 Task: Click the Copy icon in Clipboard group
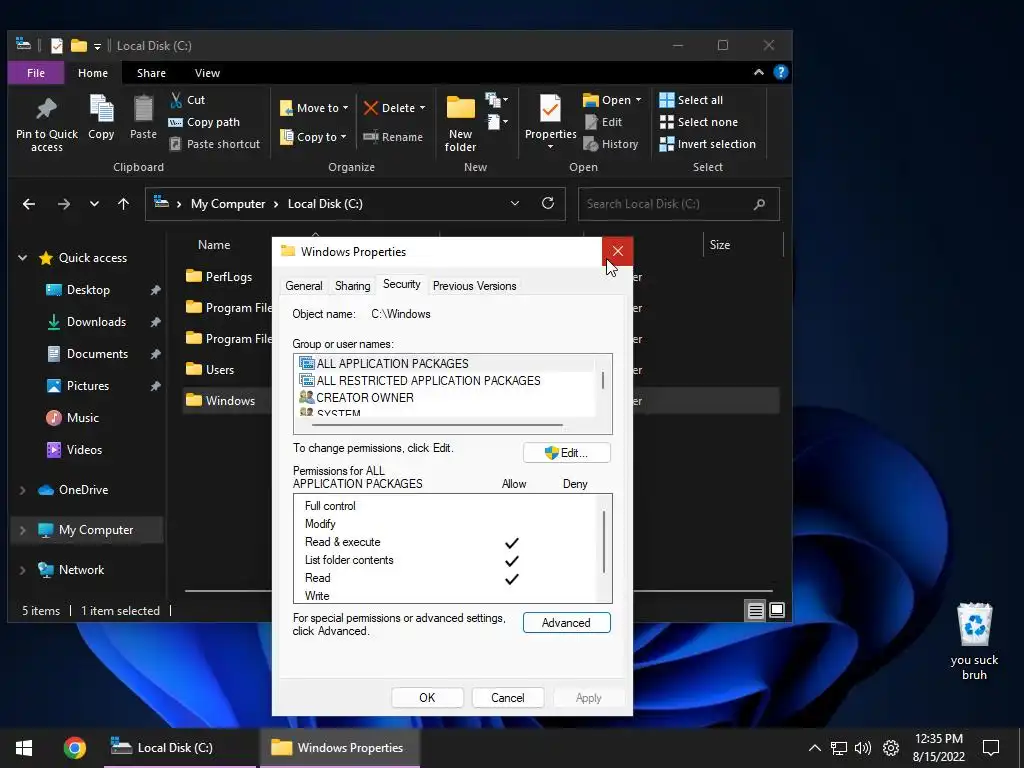click(101, 108)
